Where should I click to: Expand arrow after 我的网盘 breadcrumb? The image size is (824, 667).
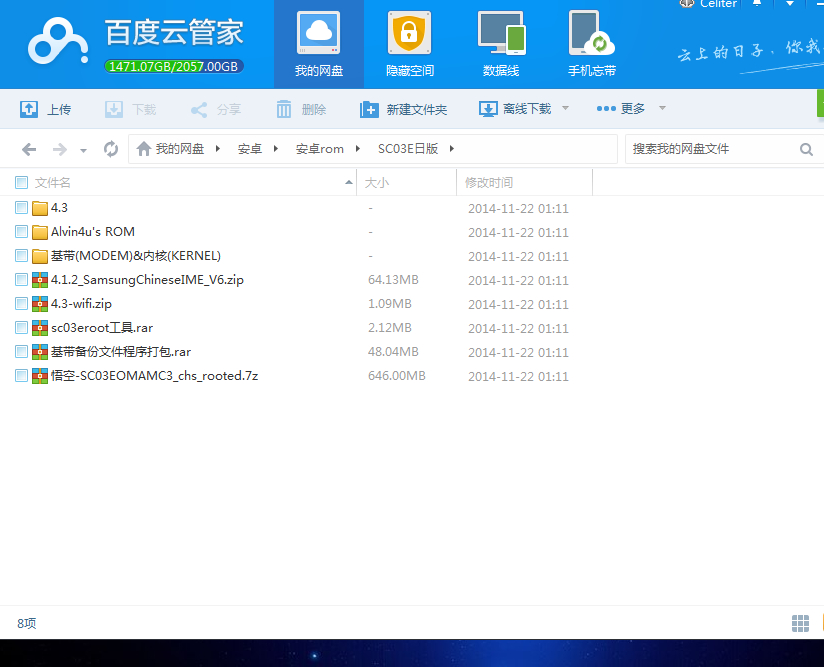(x=218, y=149)
